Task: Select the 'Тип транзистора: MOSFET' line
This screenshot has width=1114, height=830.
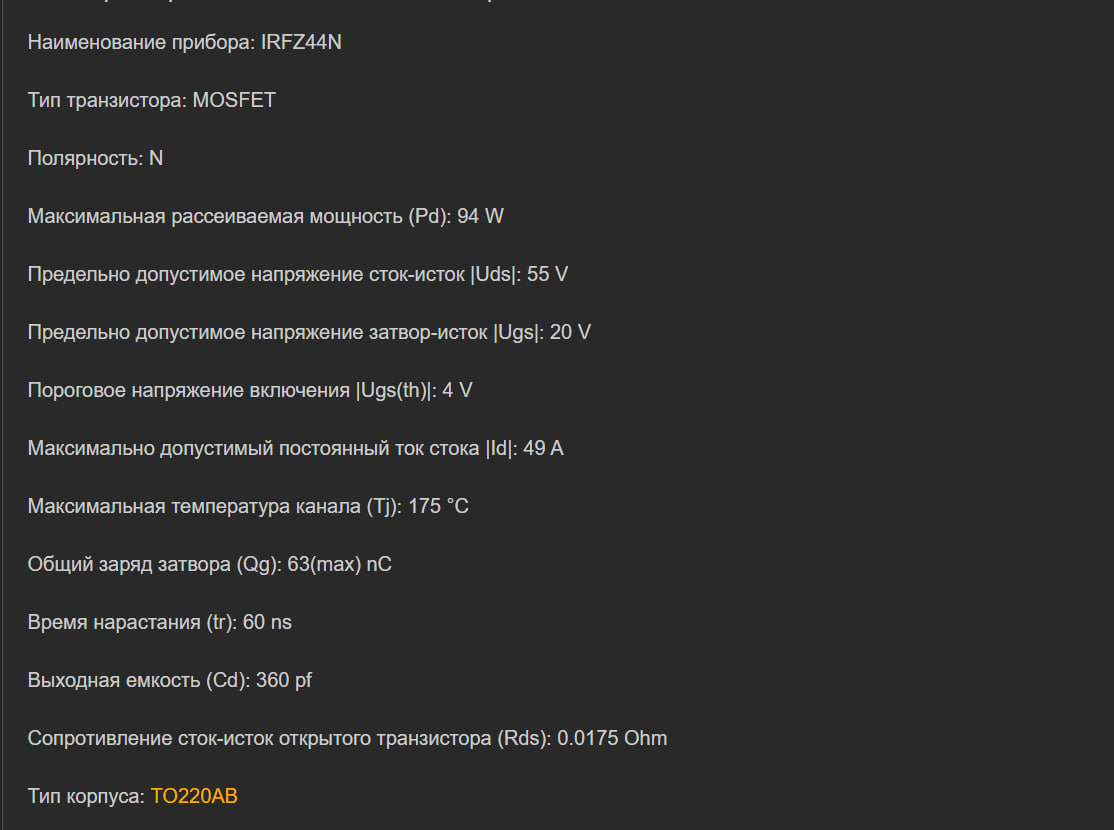Action: pos(151,100)
